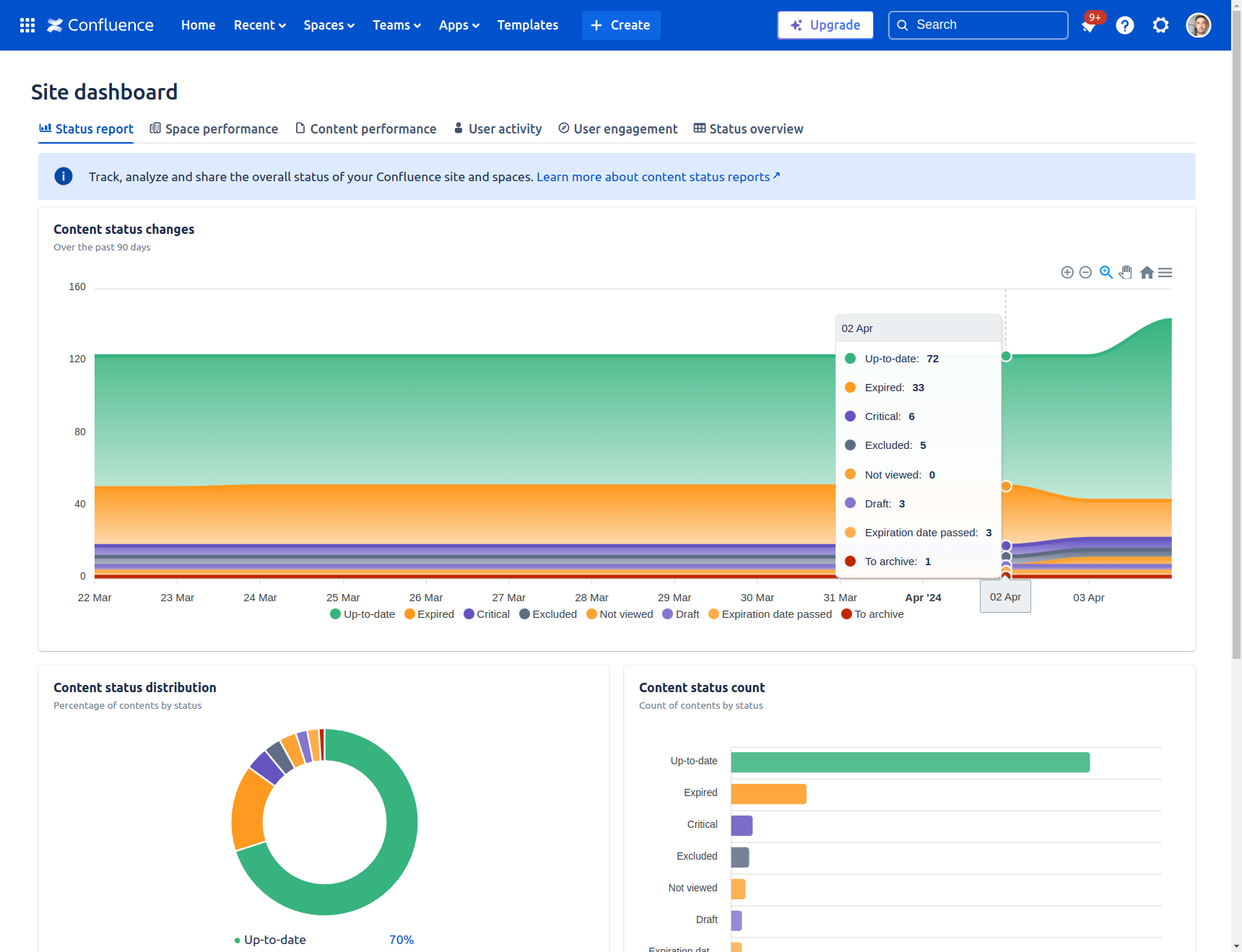Select the chart selection zoom magnifier tool
The width and height of the screenshot is (1242, 952).
coord(1106,272)
